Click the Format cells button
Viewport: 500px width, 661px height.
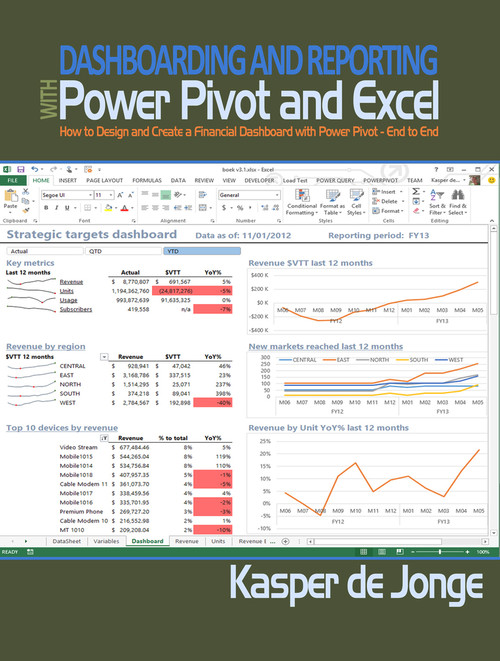pos(387,211)
